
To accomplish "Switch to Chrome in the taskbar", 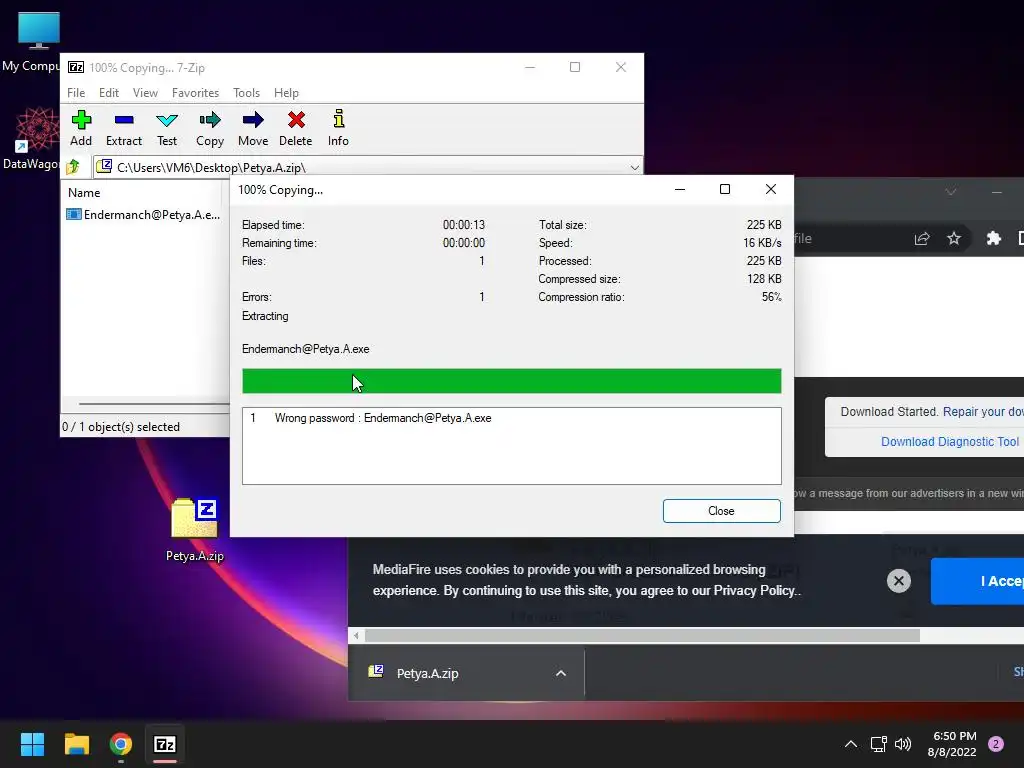I will click(121, 744).
